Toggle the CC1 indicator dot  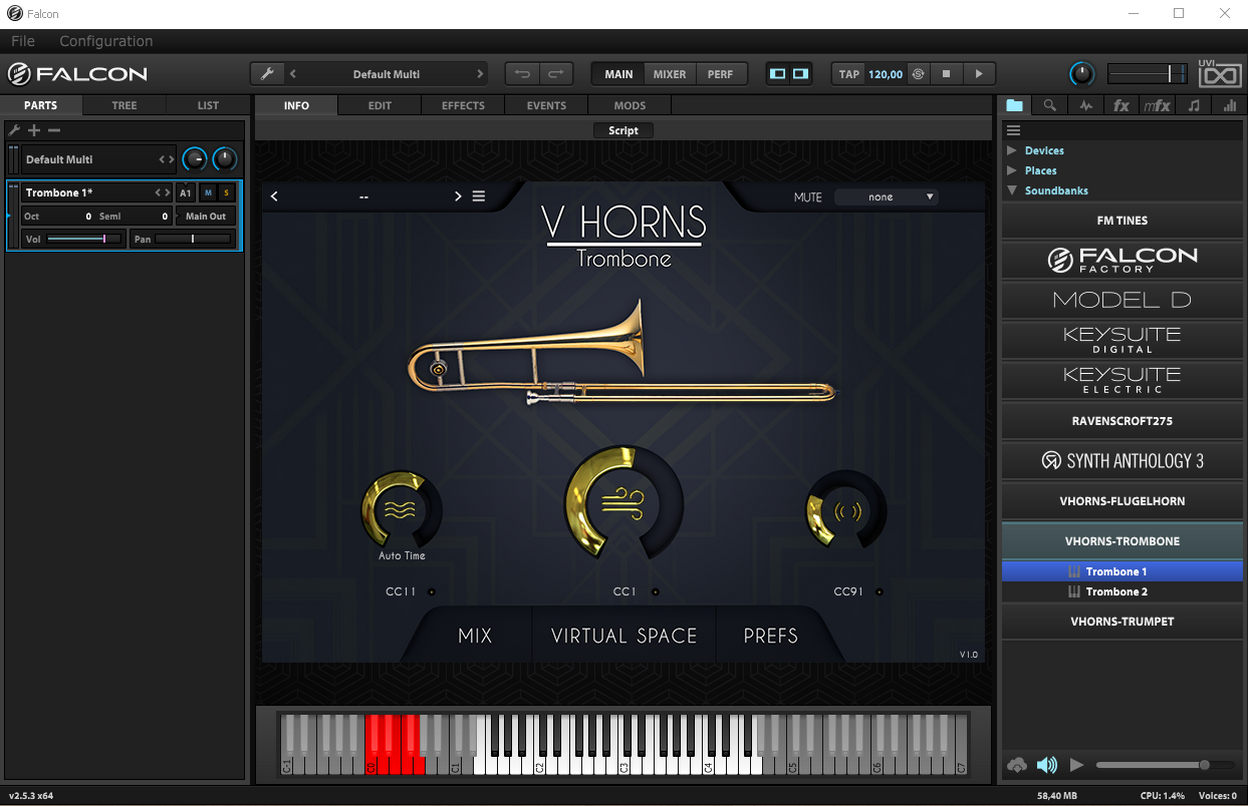655,592
